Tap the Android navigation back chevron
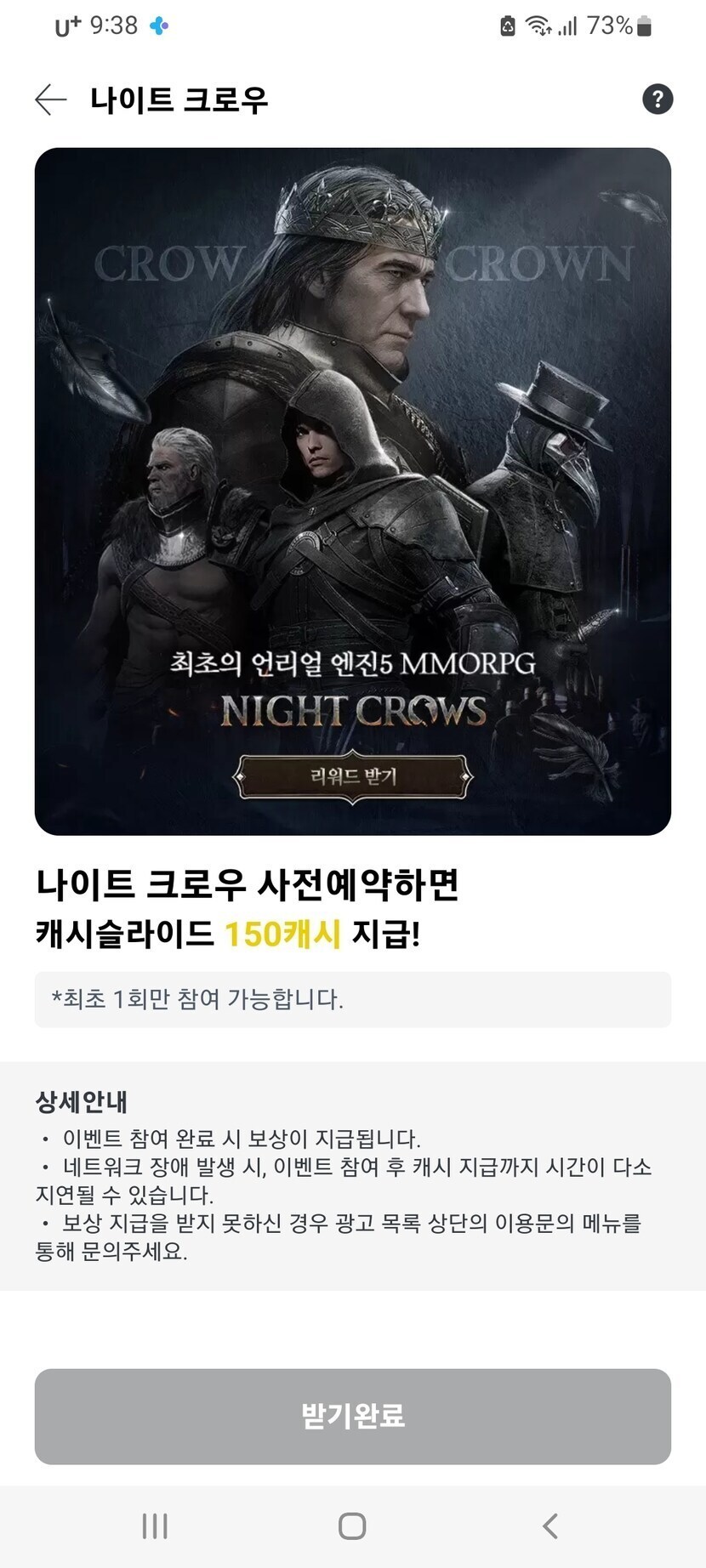The image size is (706, 1568). click(550, 1526)
